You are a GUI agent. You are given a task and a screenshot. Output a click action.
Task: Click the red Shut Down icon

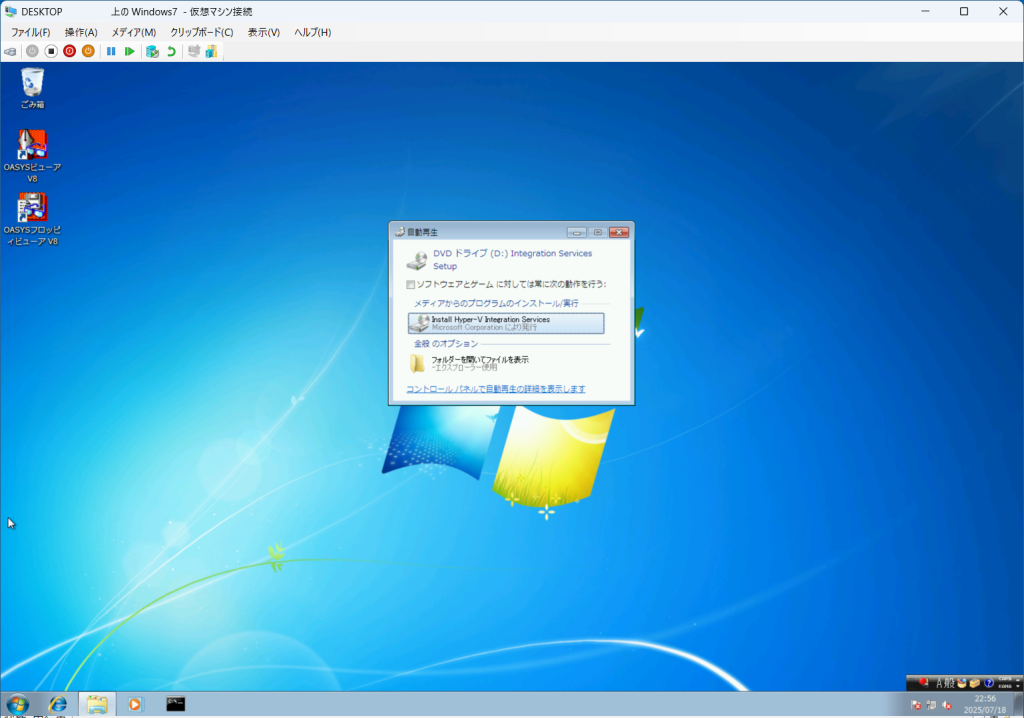coord(69,51)
